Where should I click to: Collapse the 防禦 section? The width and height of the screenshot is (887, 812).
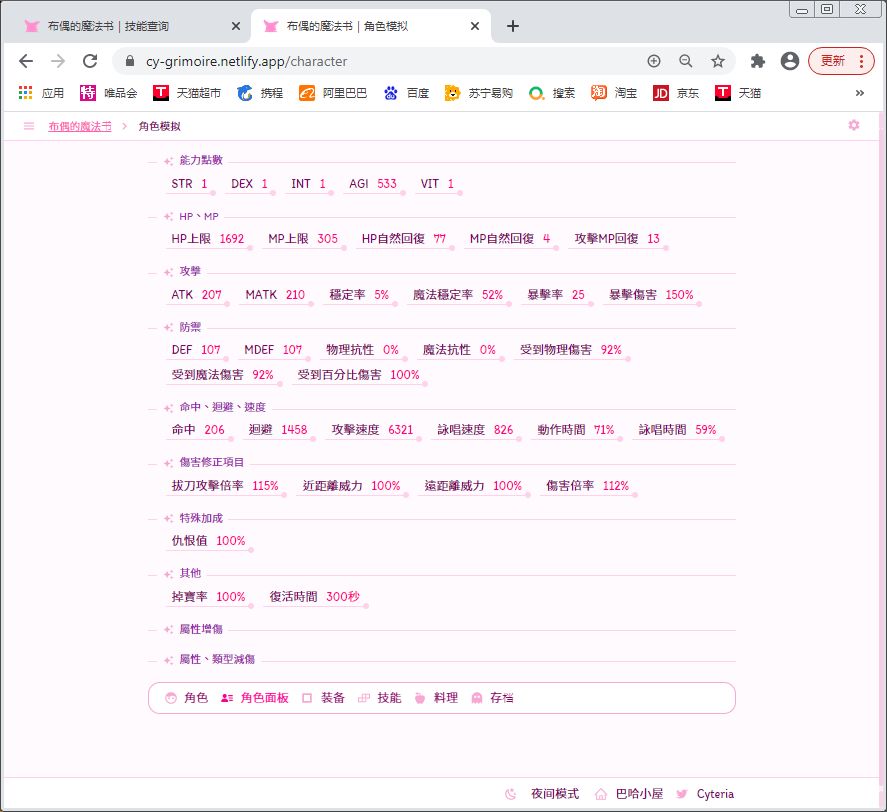click(x=190, y=327)
